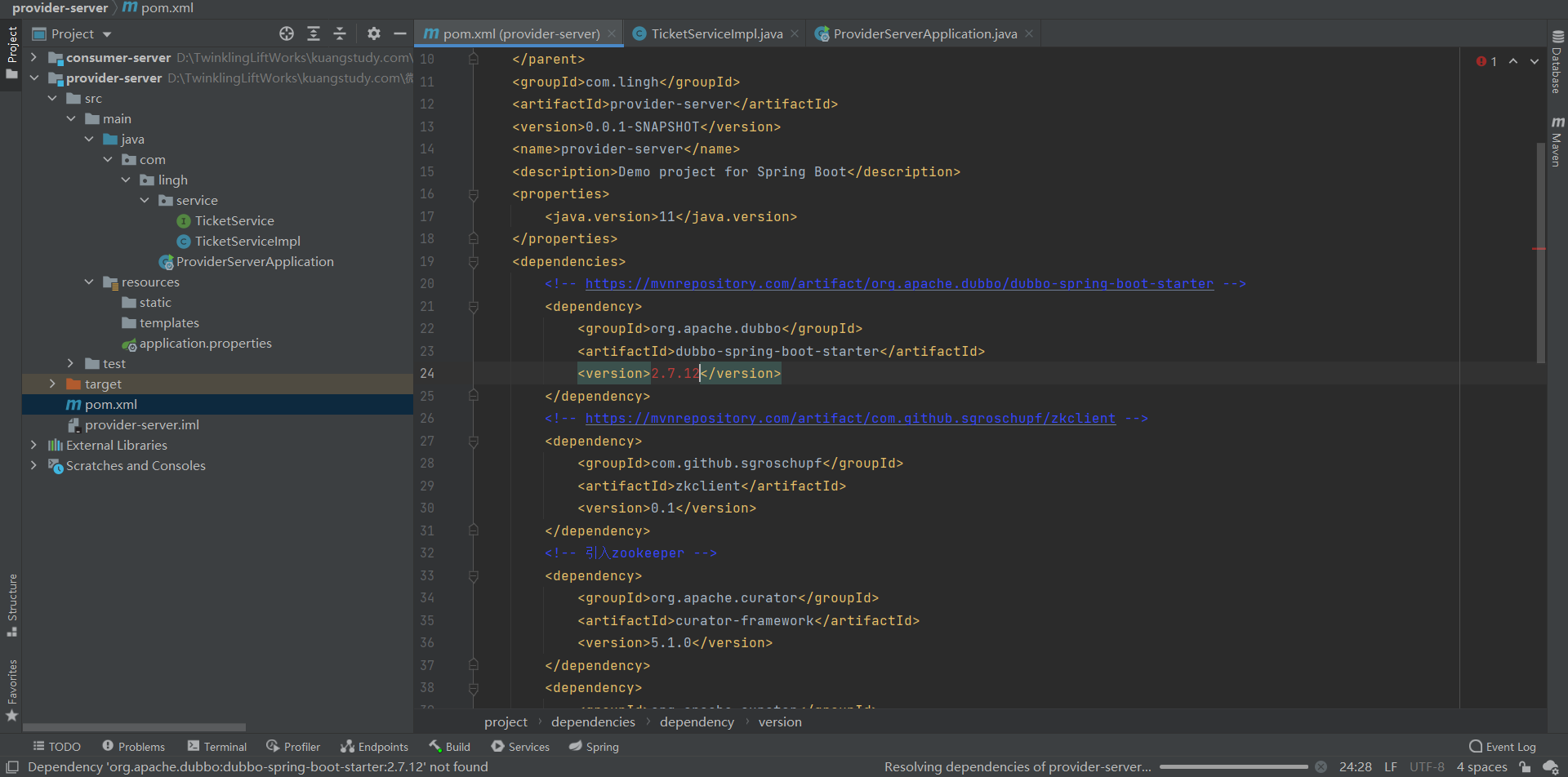Collapse the provider-server module
The image size is (1568, 777).
tap(33, 78)
